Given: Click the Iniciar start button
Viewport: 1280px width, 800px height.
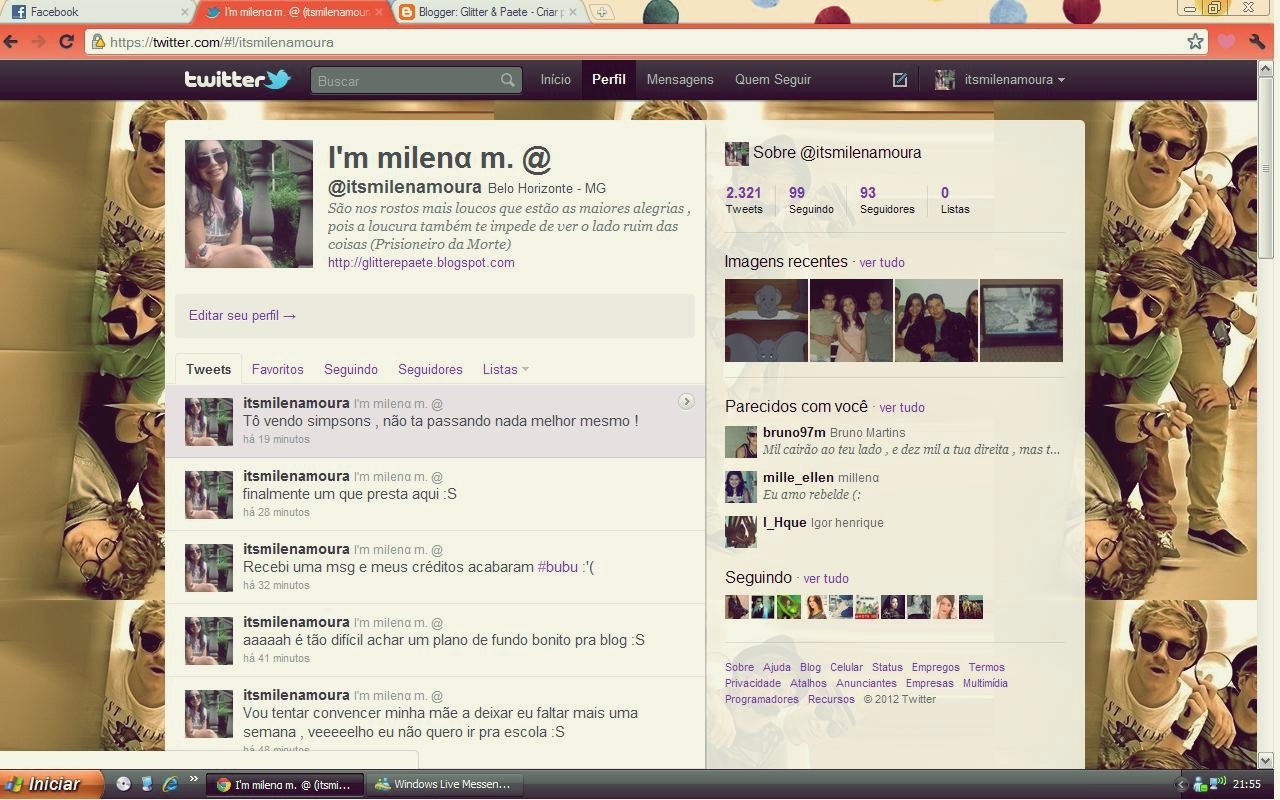Looking at the screenshot, I should (52, 784).
